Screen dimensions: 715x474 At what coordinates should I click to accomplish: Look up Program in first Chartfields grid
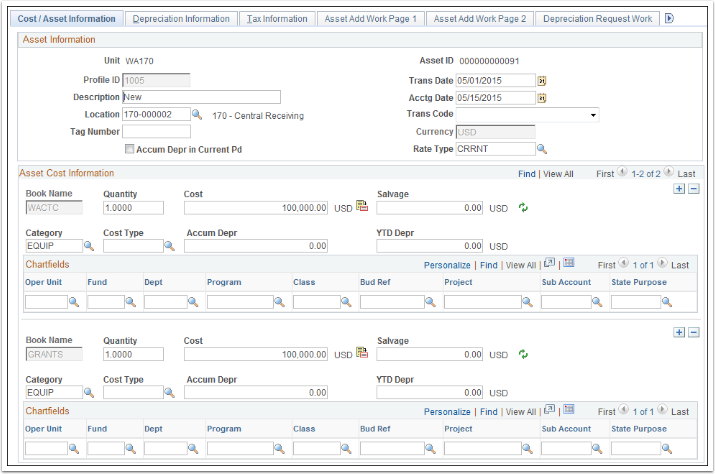[280, 302]
